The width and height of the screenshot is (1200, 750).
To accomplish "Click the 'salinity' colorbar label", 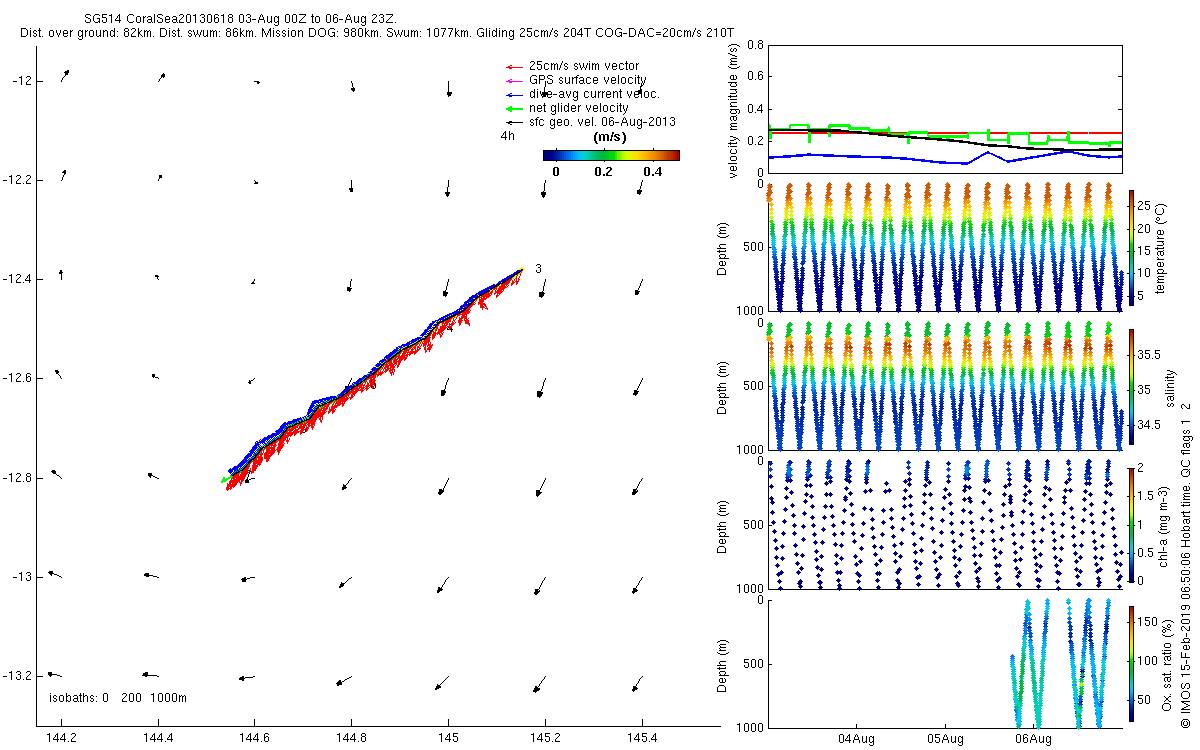I will coord(1169,386).
